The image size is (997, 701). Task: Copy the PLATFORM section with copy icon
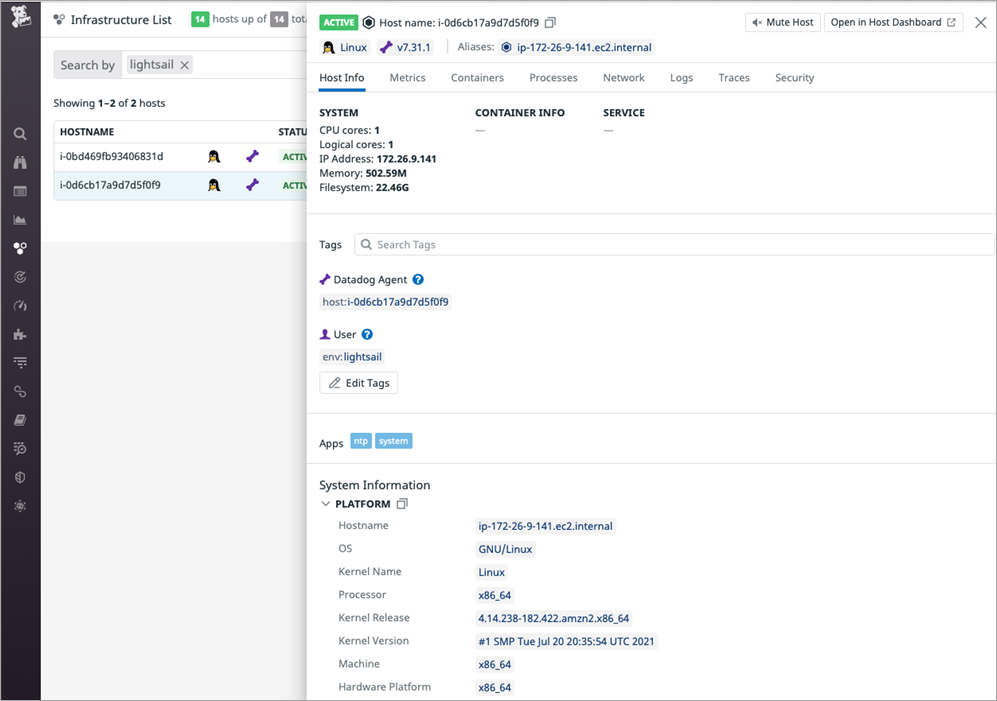[402, 504]
